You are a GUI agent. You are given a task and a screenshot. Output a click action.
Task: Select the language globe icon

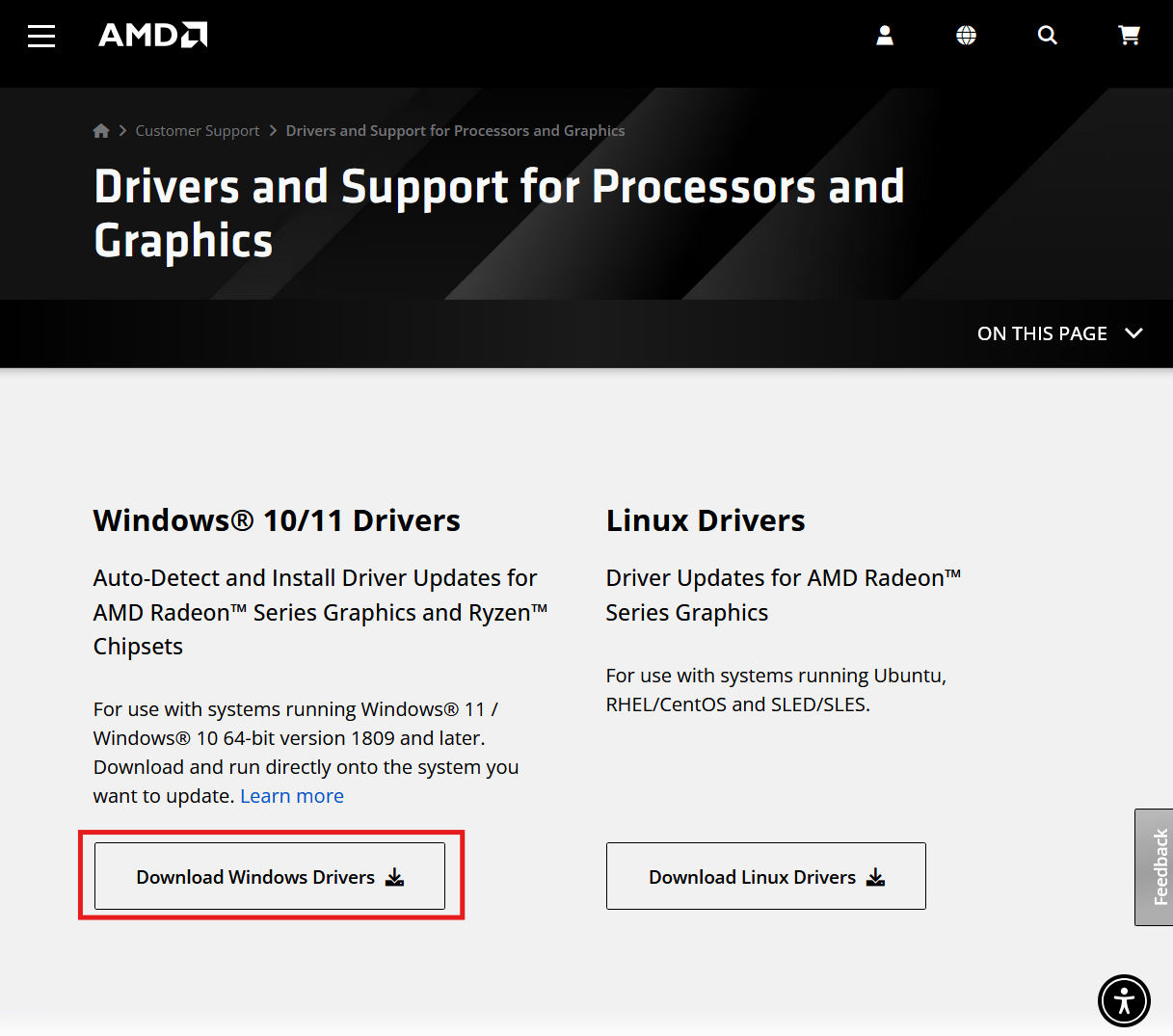(x=966, y=35)
